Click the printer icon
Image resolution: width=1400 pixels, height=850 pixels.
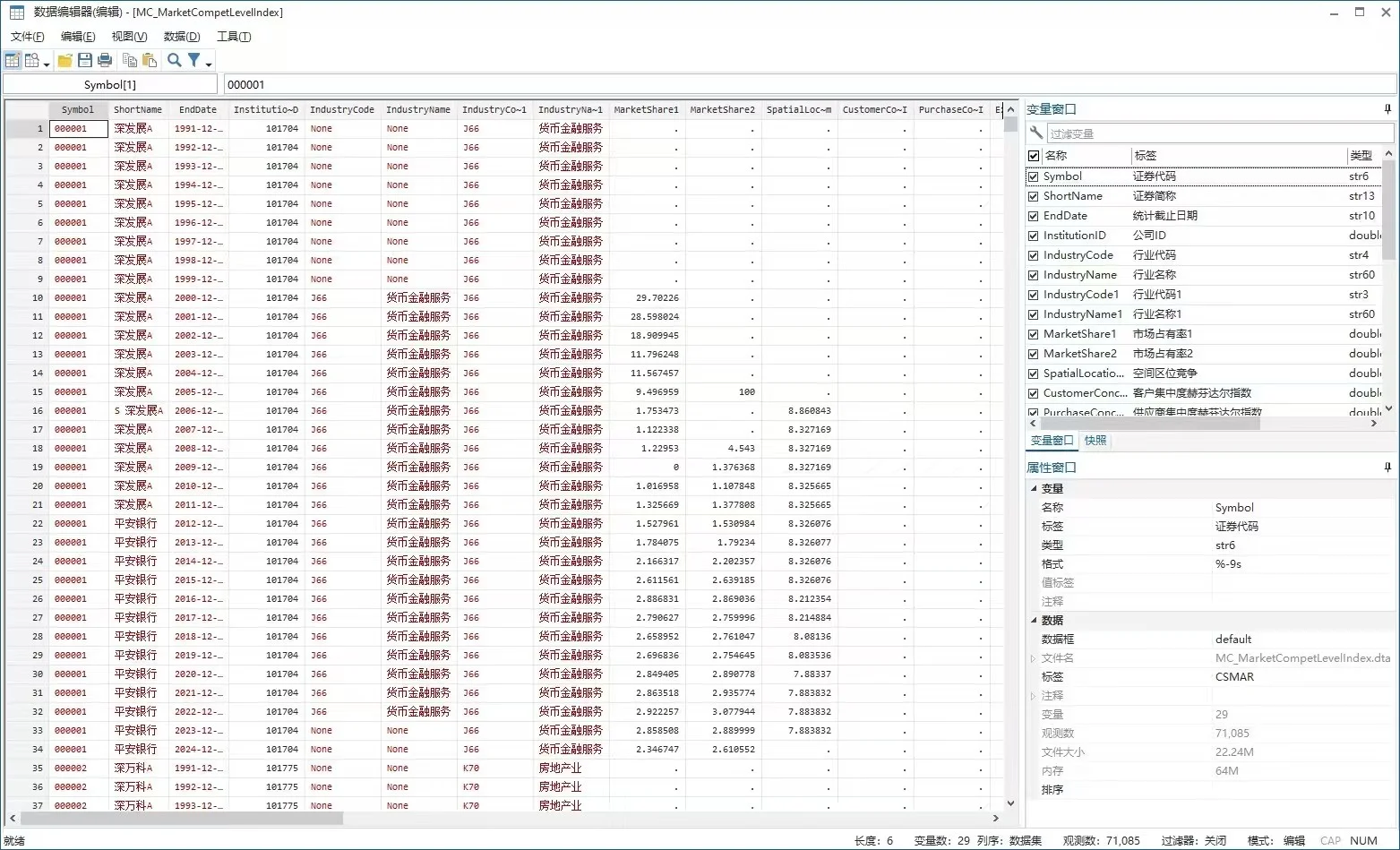105,60
